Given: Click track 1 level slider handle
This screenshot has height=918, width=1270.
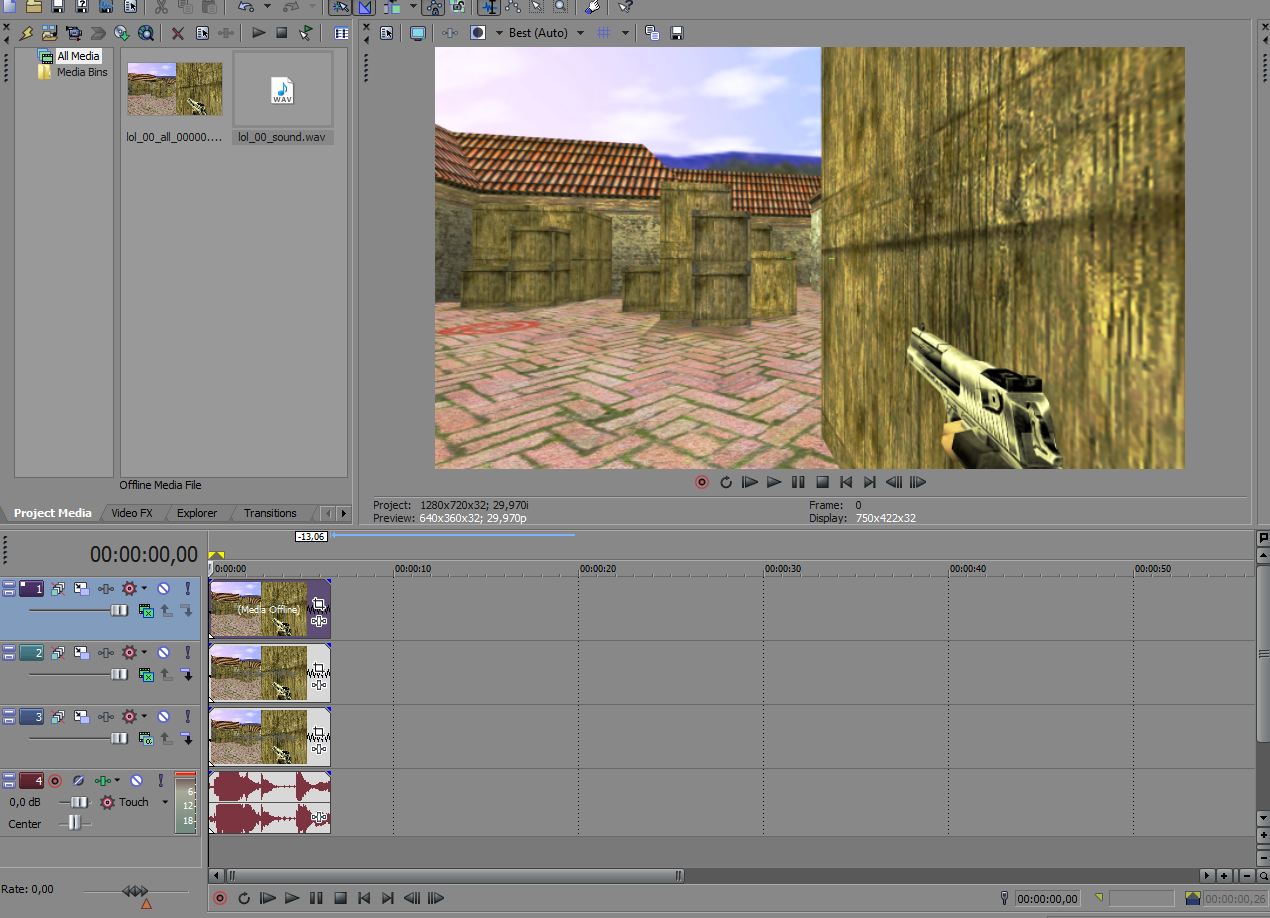Looking at the screenshot, I should coord(119,610).
